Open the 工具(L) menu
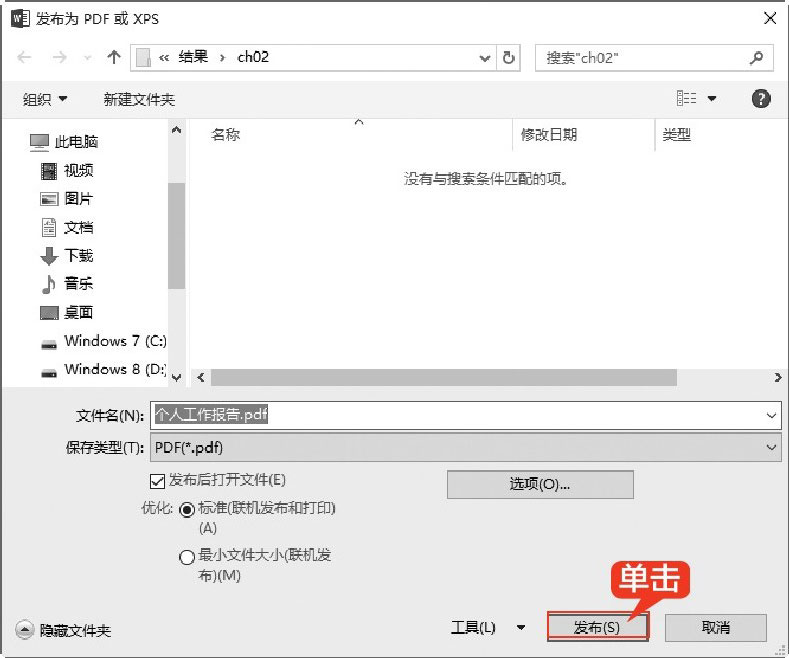Viewport: 789px width, 658px height. pyautogui.click(x=473, y=627)
